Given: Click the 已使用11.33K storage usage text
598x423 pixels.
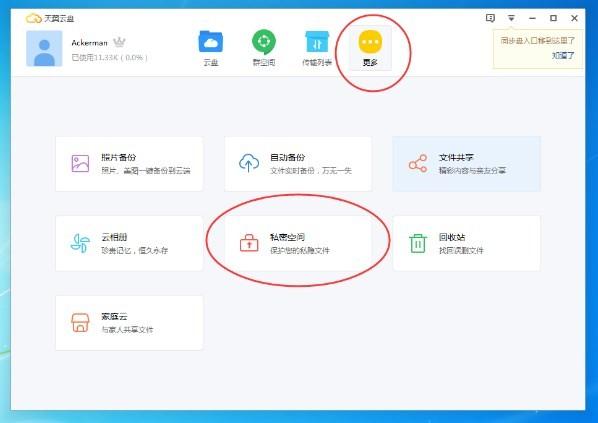Looking at the screenshot, I should point(109,58).
